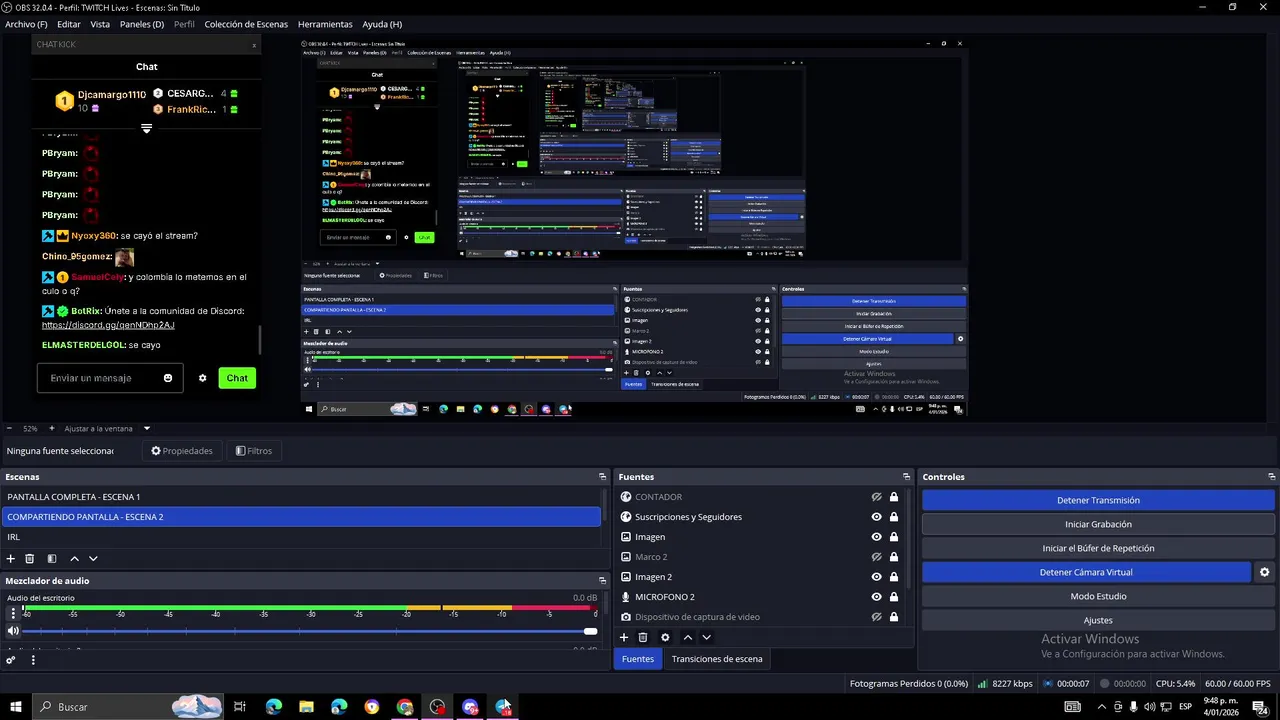This screenshot has width=1280, height=720.
Task: Unlock the MICROFONO 2 source lock
Action: coord(894,597)
